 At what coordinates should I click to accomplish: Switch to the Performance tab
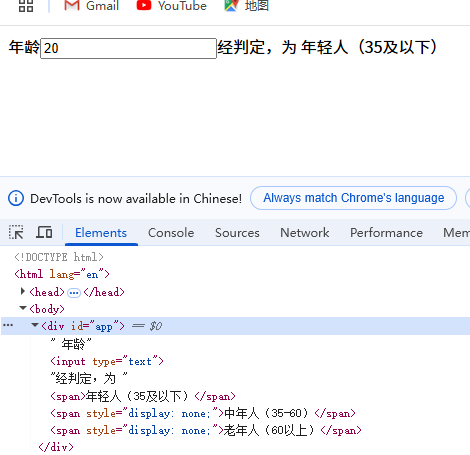tap(386, 233)
